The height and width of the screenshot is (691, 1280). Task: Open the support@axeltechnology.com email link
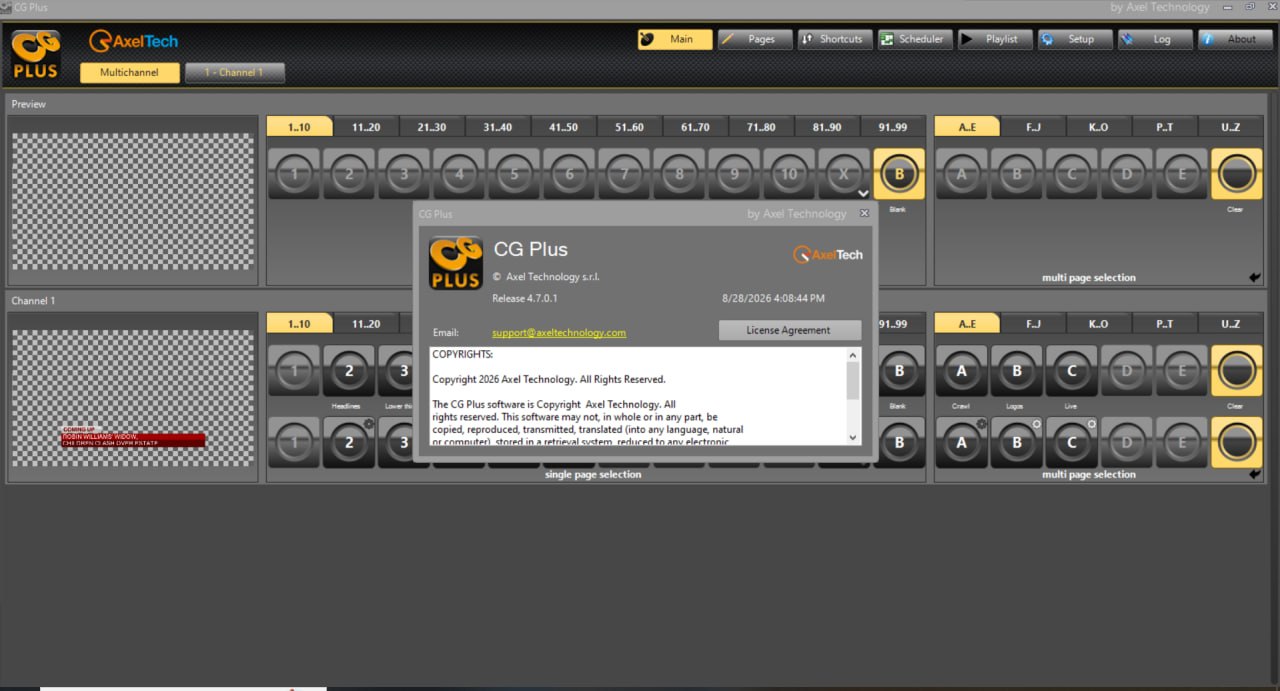tap(559, 333)
